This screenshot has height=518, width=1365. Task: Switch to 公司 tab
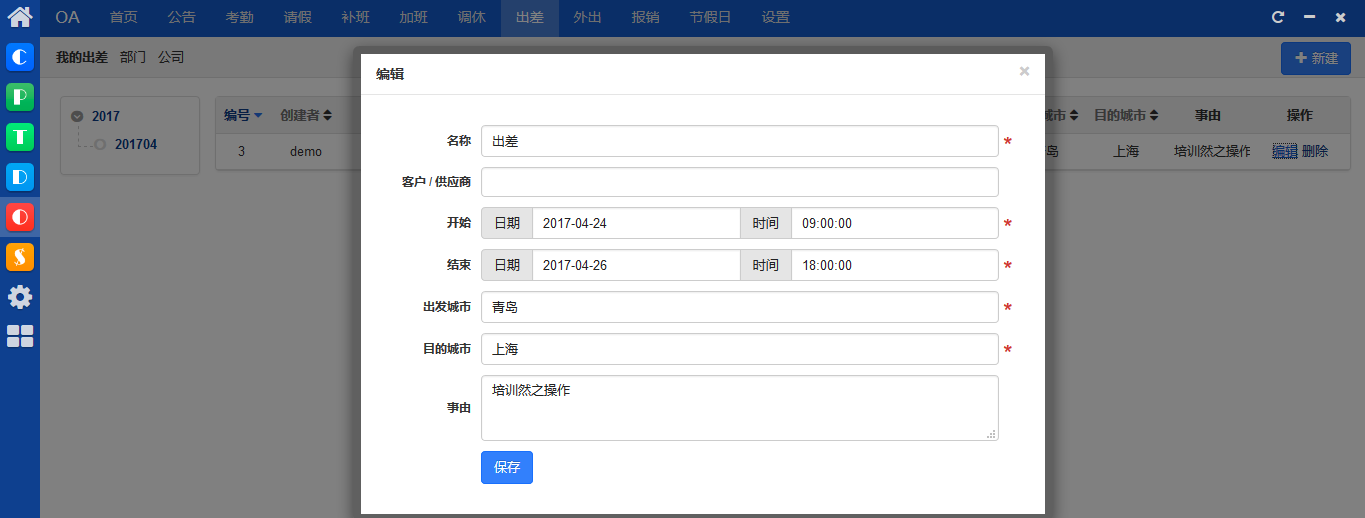point(171,58)
